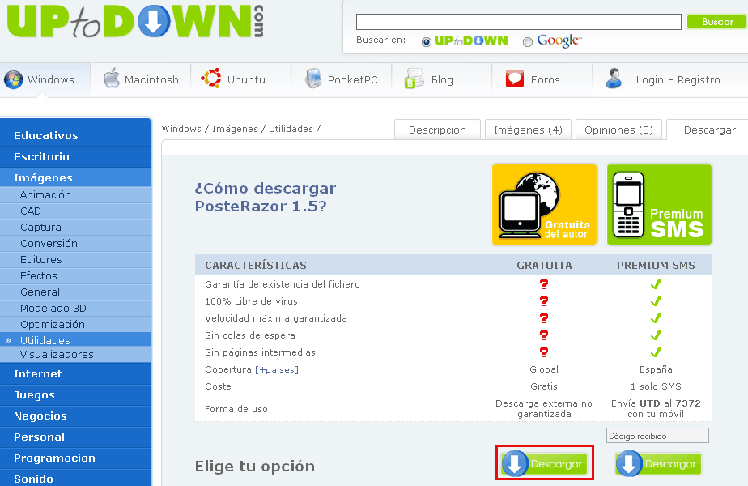Open the Editores subcategory

point(75,259)
